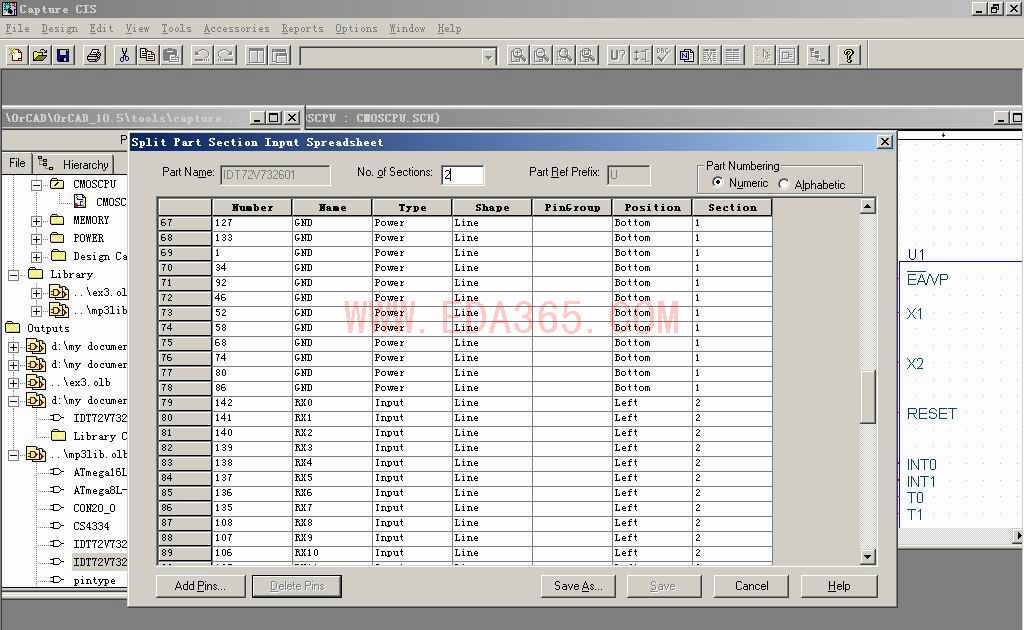
Task: Click the spreadsheet scrollbar up arrow
Action: [867, 206]
